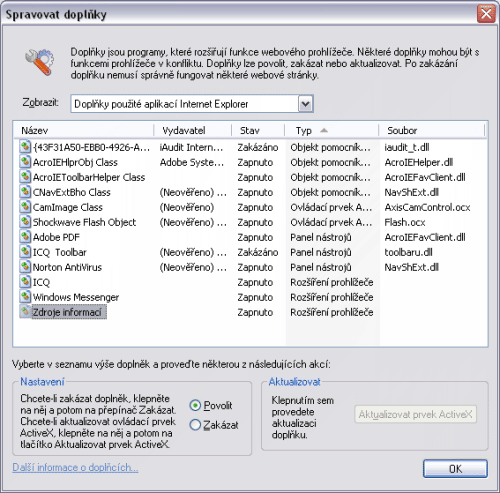Click the Adobe PDF add-on icon

25,237
